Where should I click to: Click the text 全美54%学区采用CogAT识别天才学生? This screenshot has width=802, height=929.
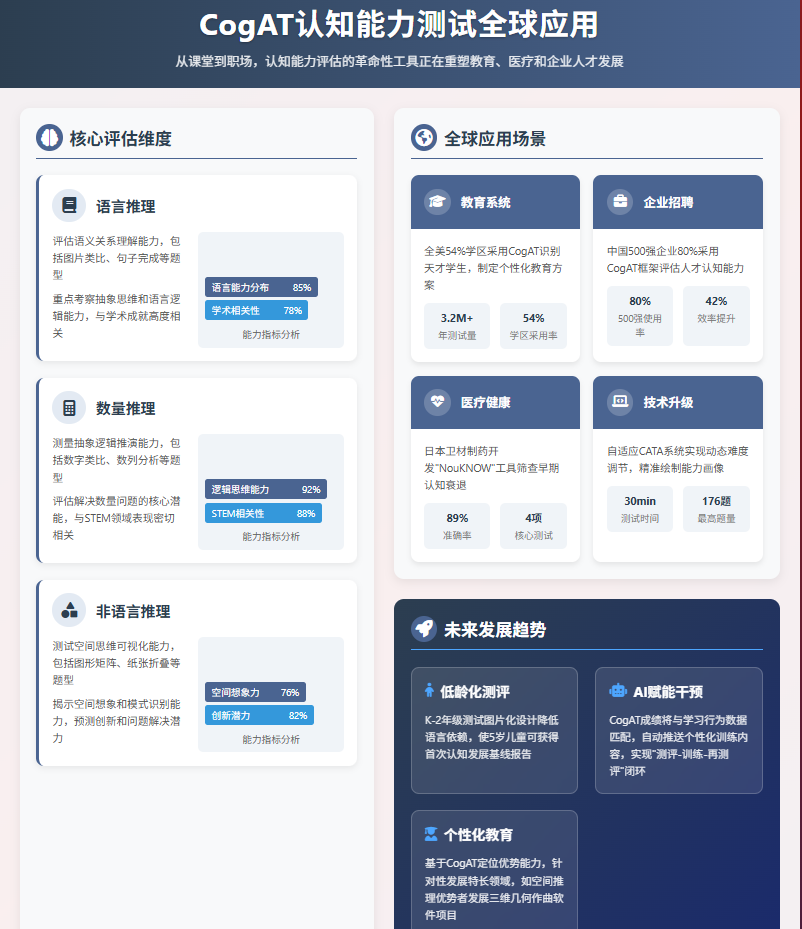493,268
